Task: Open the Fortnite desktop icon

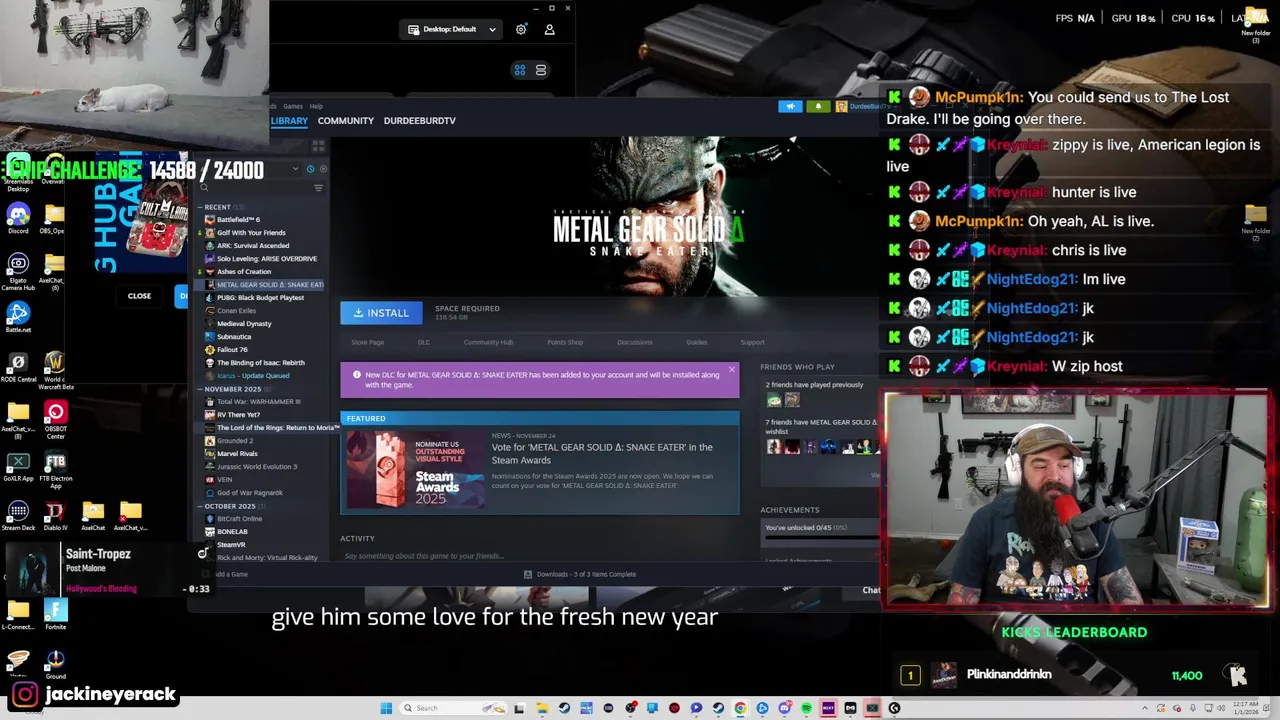Action: [x=55, y=614]
